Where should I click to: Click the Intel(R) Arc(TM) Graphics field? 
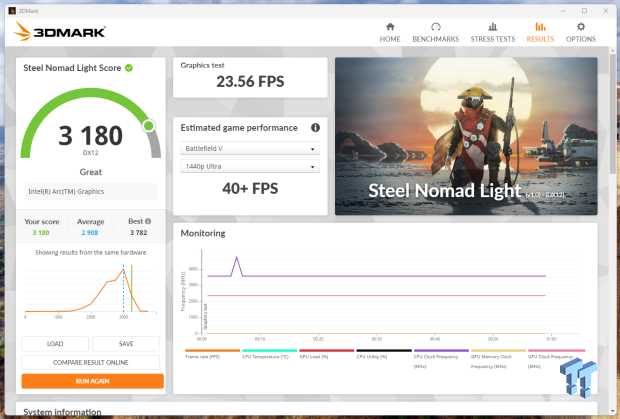tap(91, 191)
